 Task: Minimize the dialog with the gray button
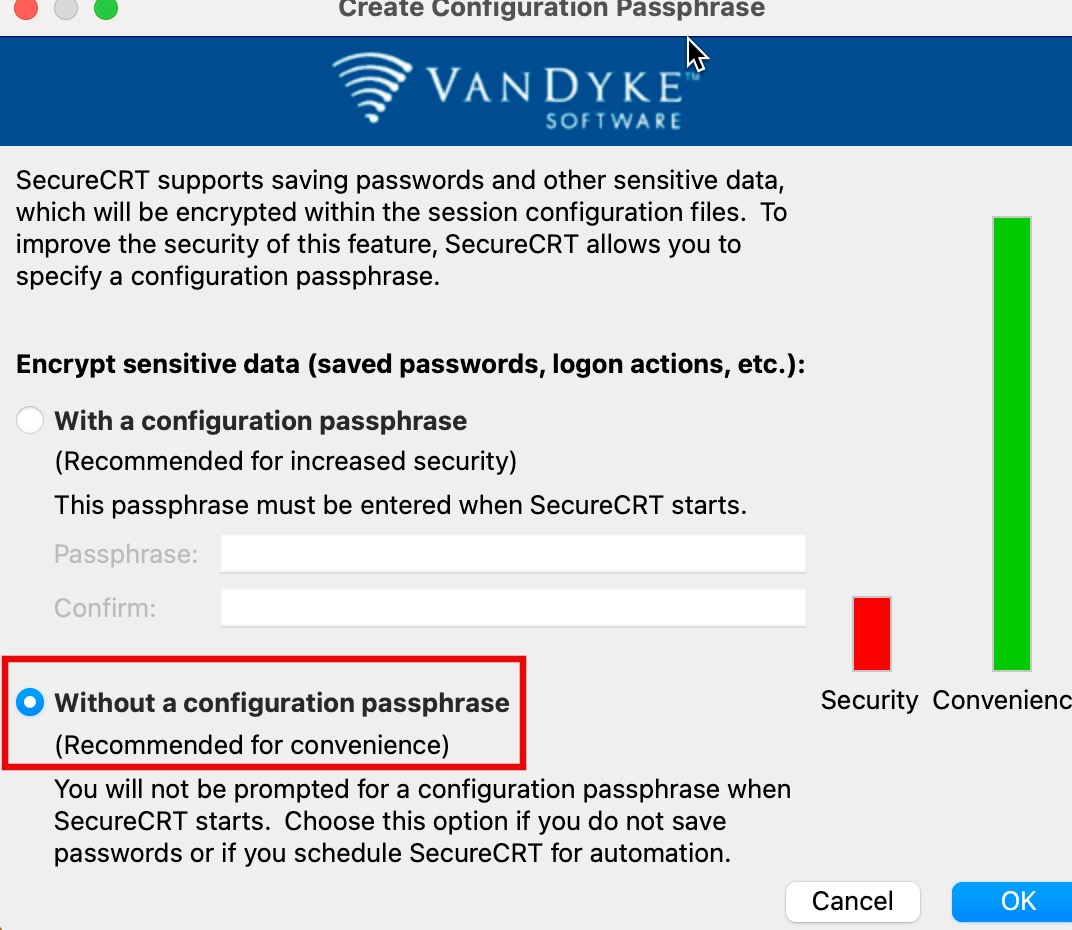[66, 9]
